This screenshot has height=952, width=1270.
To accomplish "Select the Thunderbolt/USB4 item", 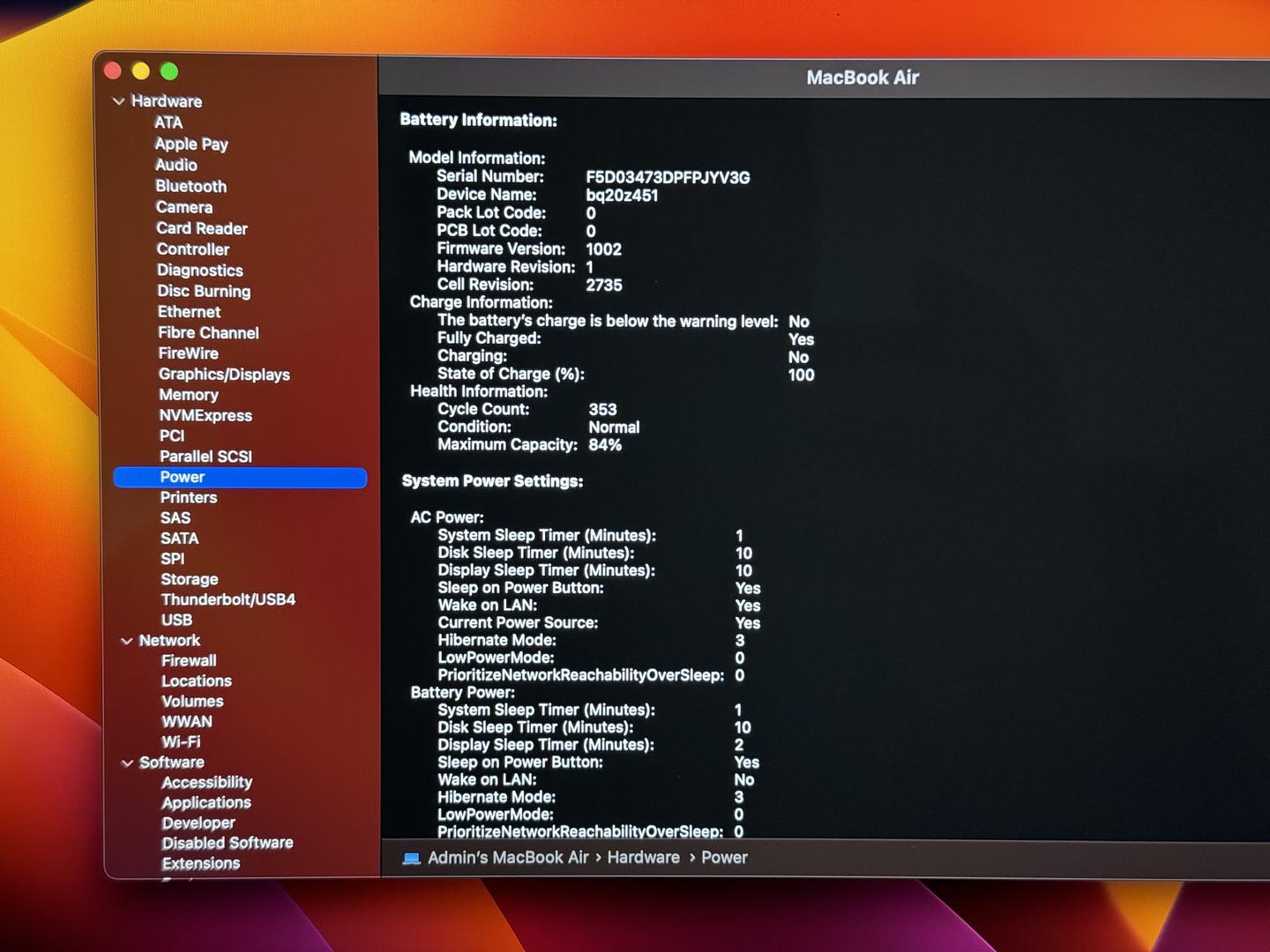I will [228, 599].
